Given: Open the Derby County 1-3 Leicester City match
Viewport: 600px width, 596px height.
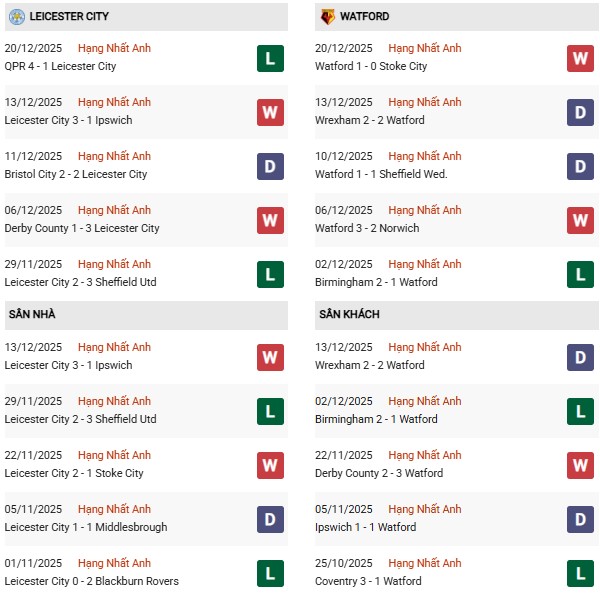Looking at the screenshot, I should click(82, 228).
